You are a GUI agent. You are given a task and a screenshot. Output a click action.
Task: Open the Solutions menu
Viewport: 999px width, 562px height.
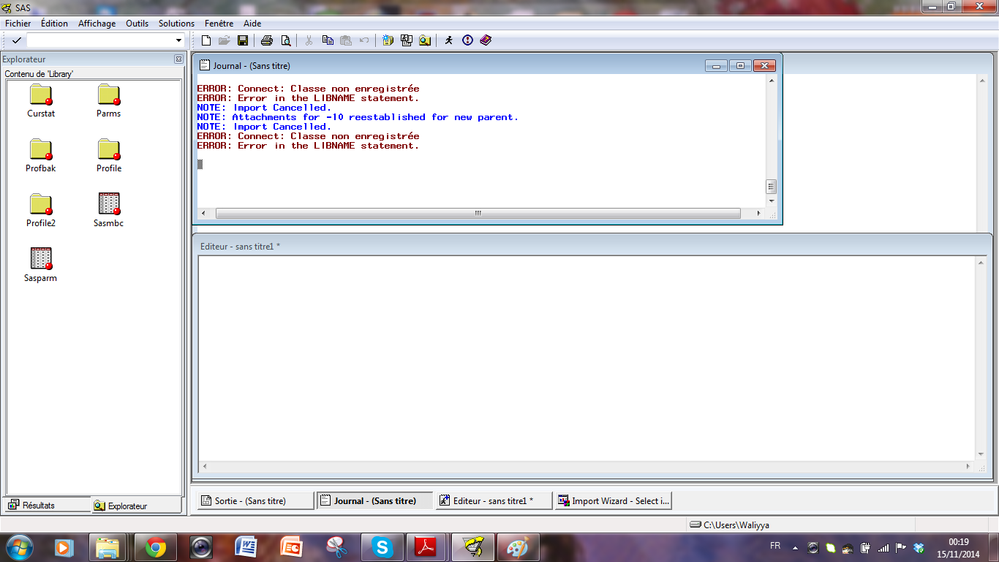[176, 23]
